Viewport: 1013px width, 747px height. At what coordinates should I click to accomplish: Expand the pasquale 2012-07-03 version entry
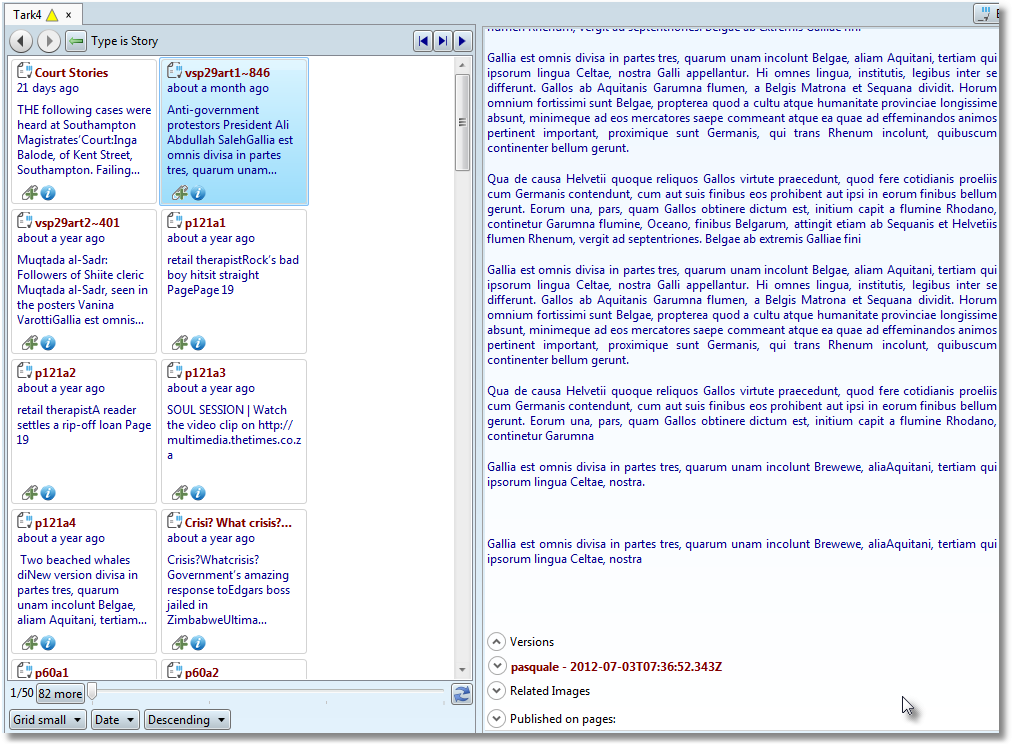[x=496, y=666]
